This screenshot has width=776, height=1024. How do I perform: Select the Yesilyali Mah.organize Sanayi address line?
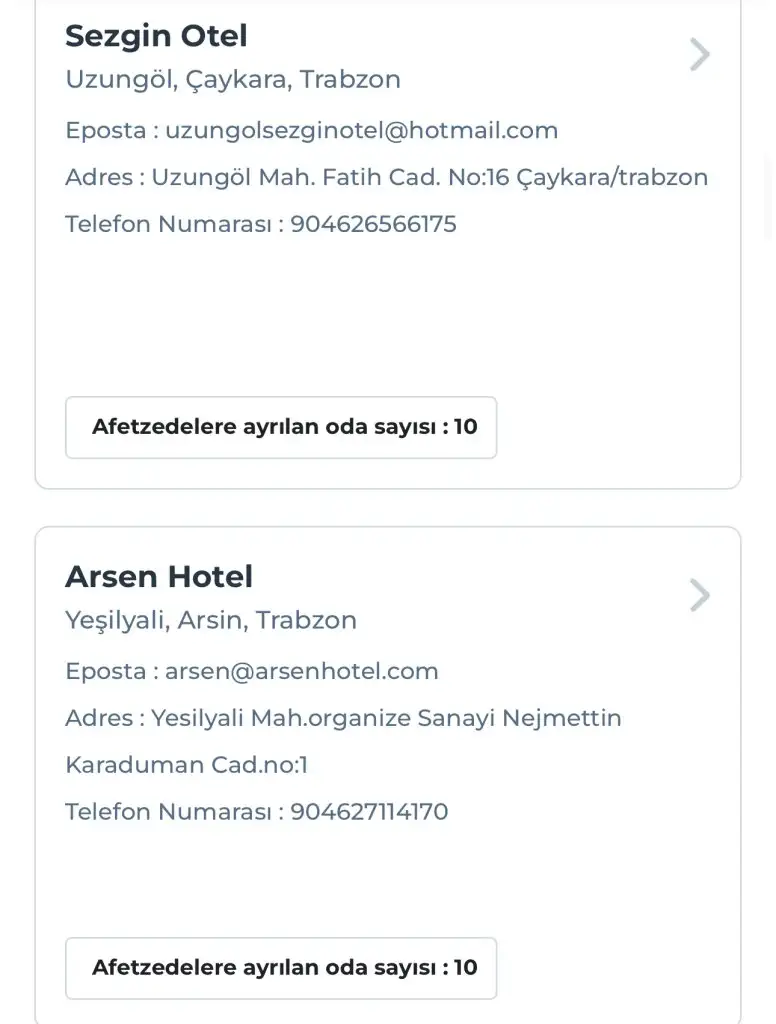coord(386,718)
